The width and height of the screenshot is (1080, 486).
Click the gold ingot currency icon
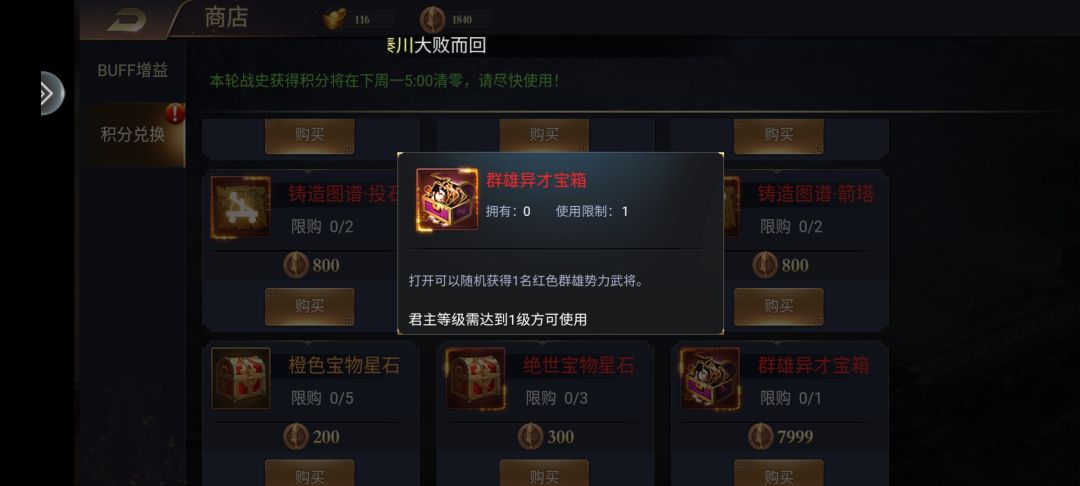click(x=335, y=19)
